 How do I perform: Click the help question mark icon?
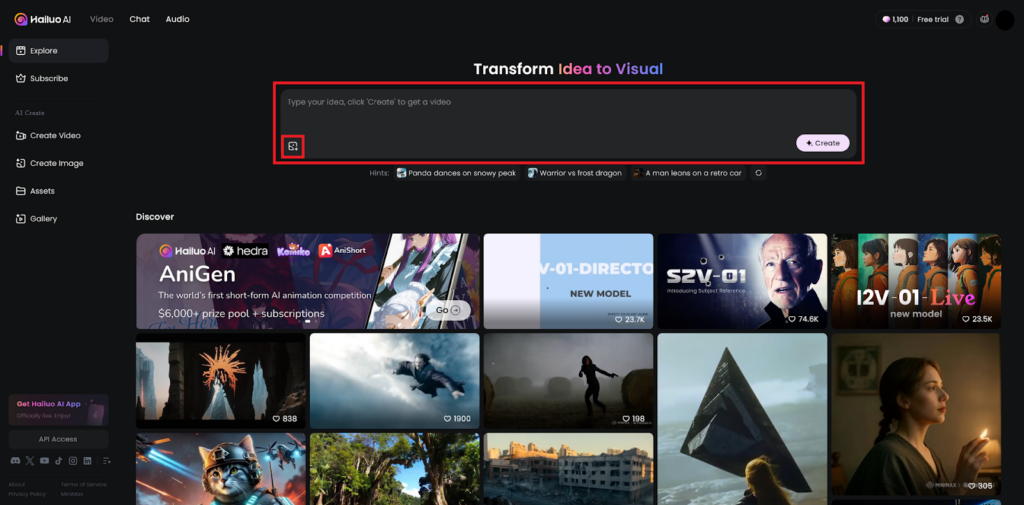pos(959,20)
